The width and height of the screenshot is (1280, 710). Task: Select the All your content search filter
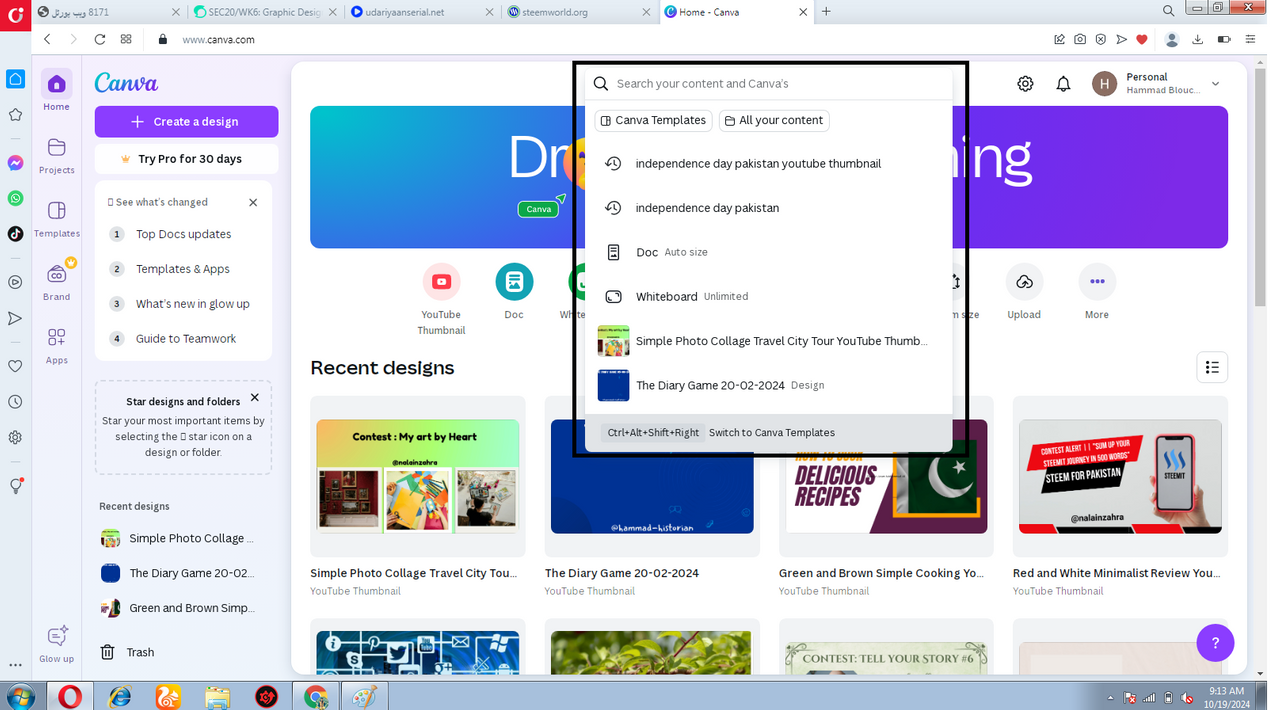coord(774,120)
